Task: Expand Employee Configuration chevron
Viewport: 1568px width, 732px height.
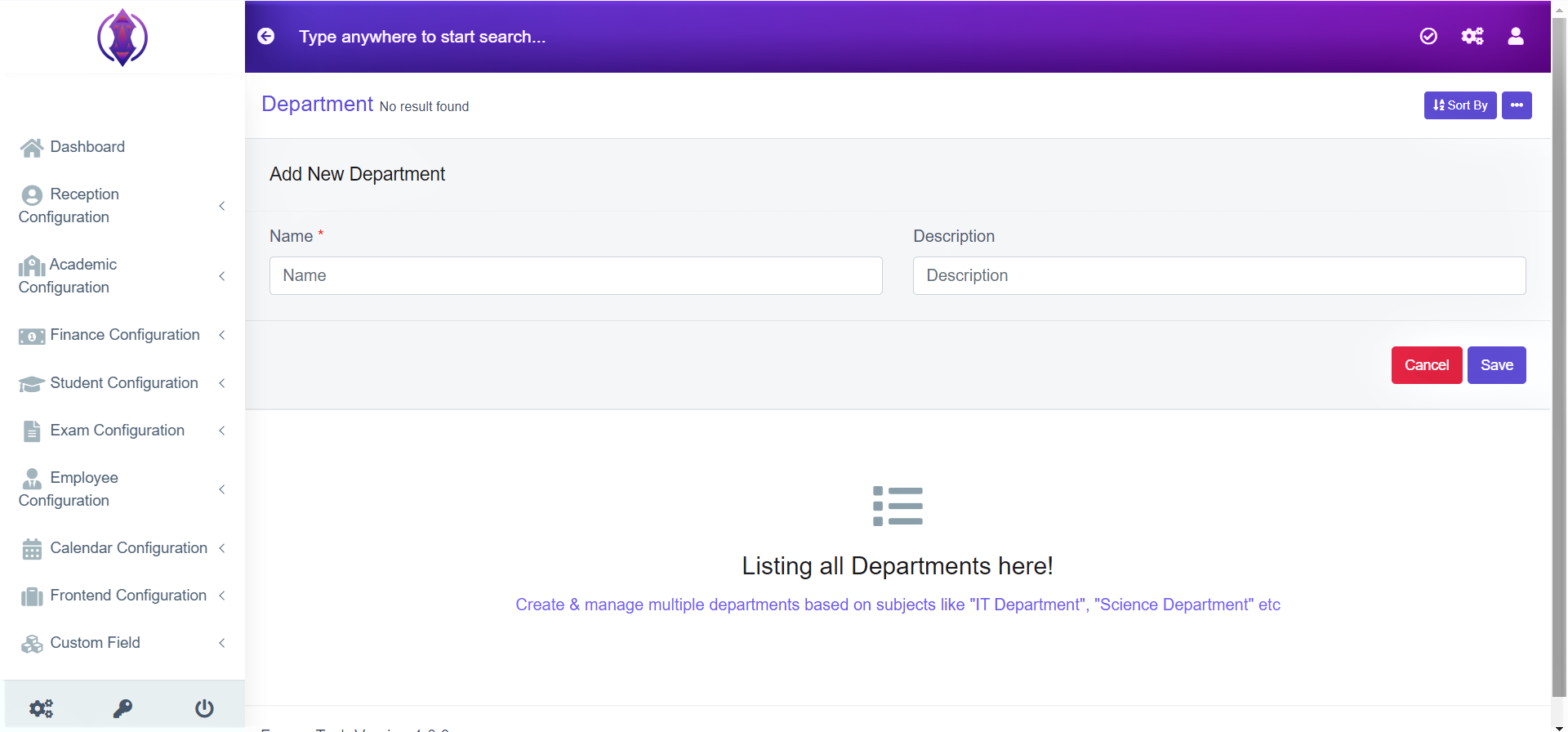Action: coord(222,489)
